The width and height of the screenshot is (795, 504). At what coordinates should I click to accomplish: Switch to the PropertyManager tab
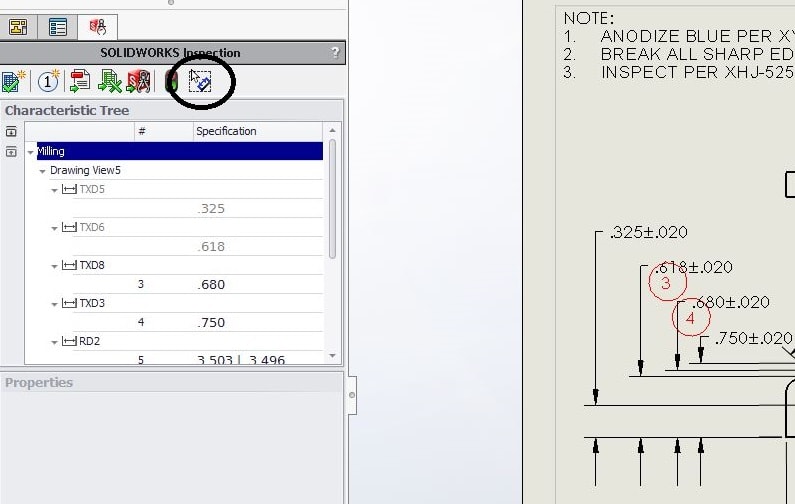point(58,27)
